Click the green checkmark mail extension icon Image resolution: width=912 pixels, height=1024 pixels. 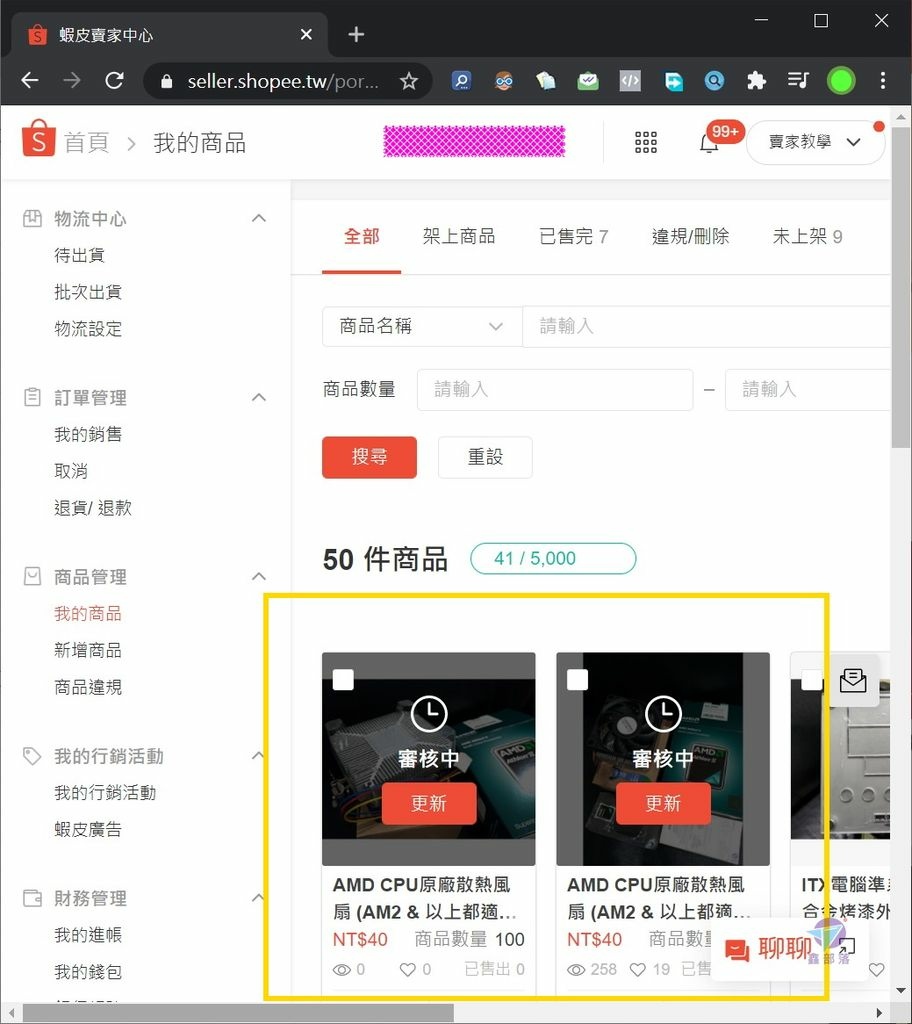point(588,81)
